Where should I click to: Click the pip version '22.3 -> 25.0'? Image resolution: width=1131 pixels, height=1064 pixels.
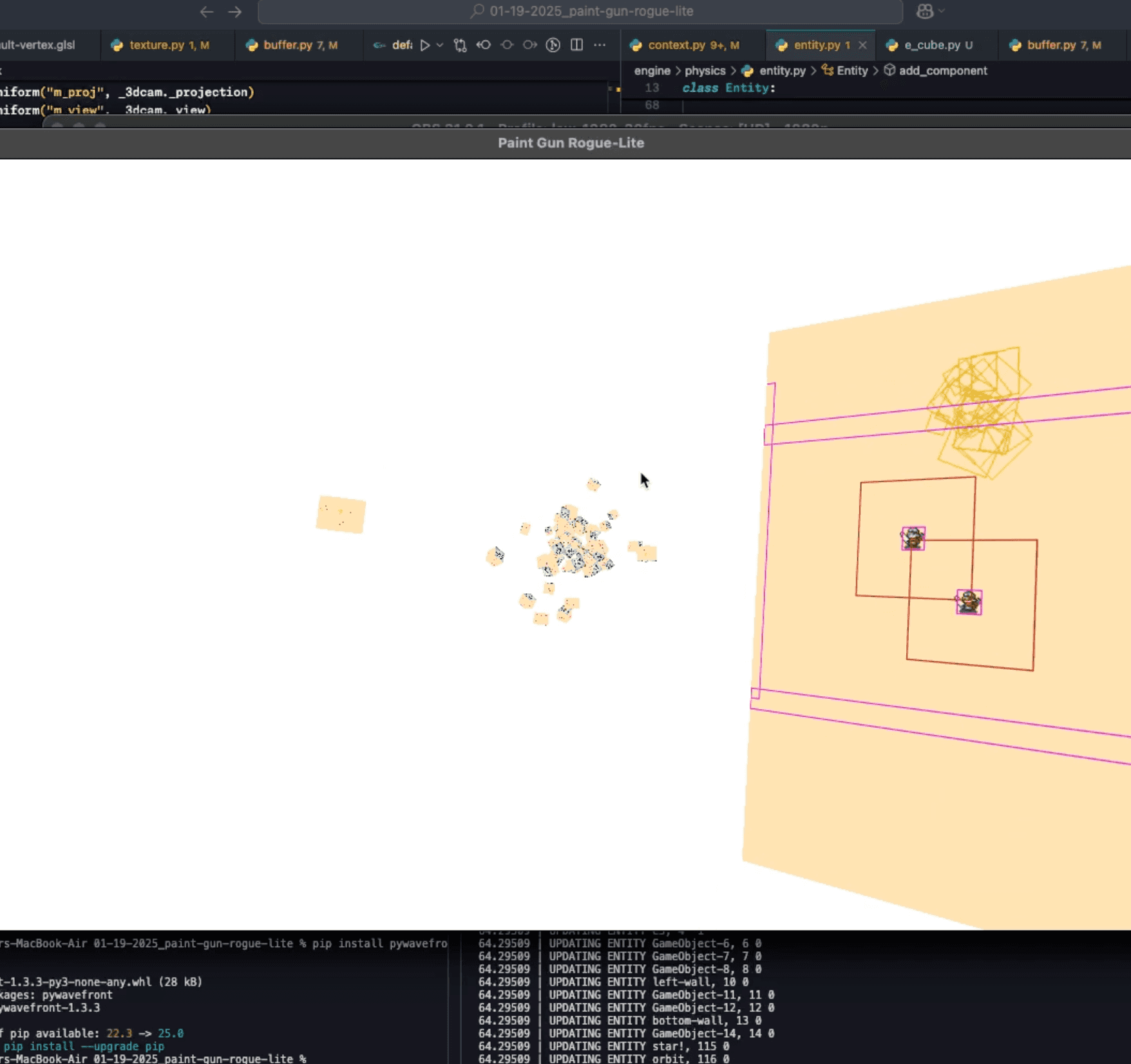point(145,1034)
